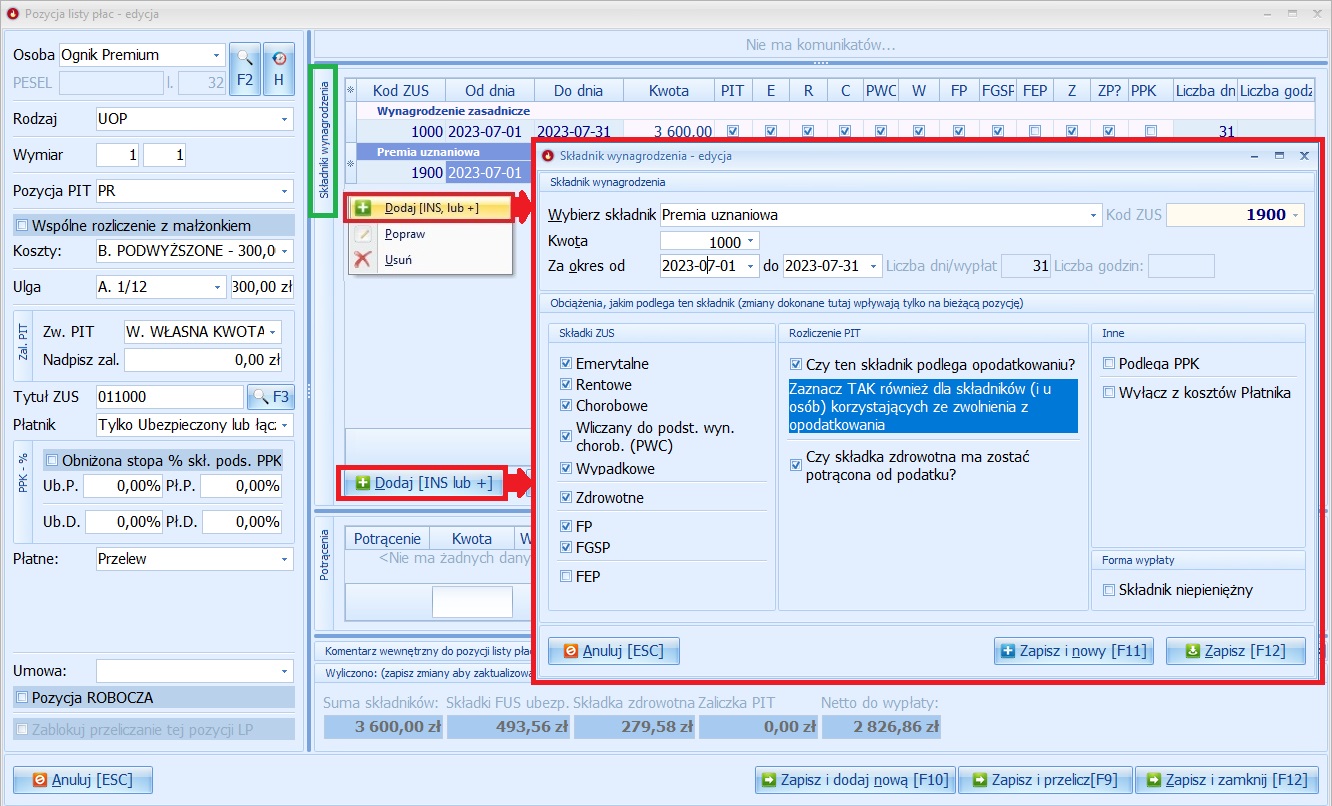Click the Pł.P. percentage field
The height and width of the screenshot is (806, 1332).
coord(241,486)
